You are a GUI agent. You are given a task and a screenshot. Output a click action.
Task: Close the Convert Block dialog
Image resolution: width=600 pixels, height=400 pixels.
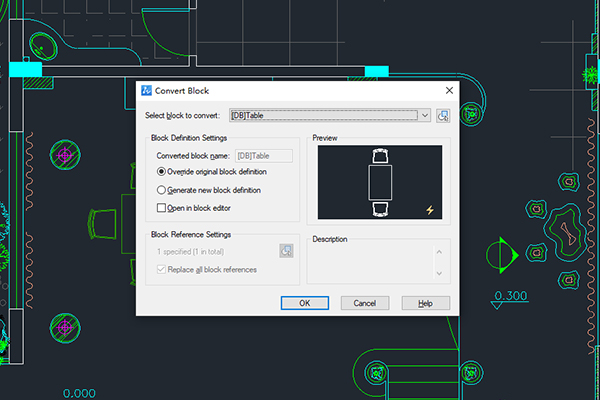tap(449, 90)
